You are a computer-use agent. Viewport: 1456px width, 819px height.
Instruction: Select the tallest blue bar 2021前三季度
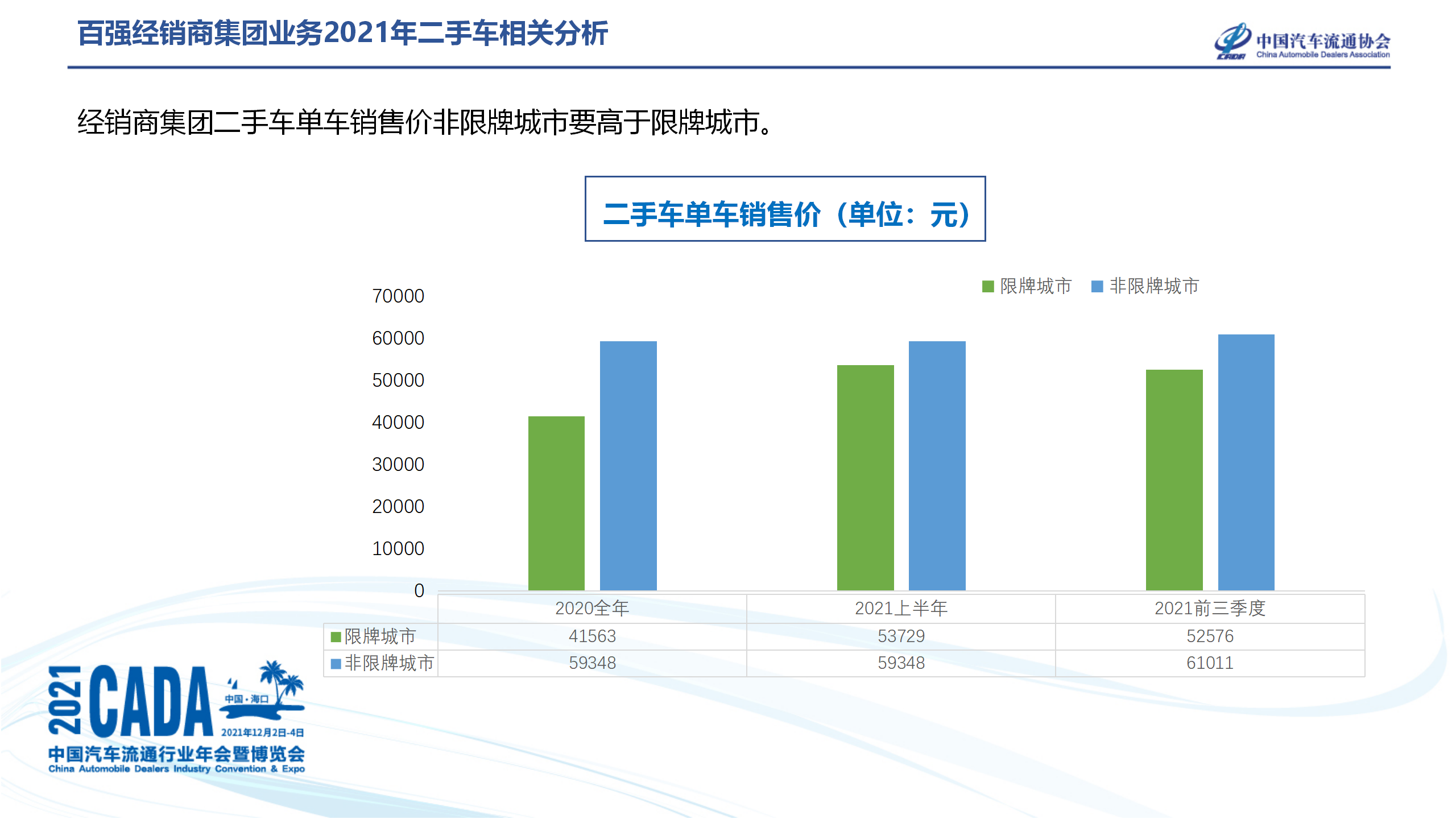pyautogui.click(x=1246, y=464)
